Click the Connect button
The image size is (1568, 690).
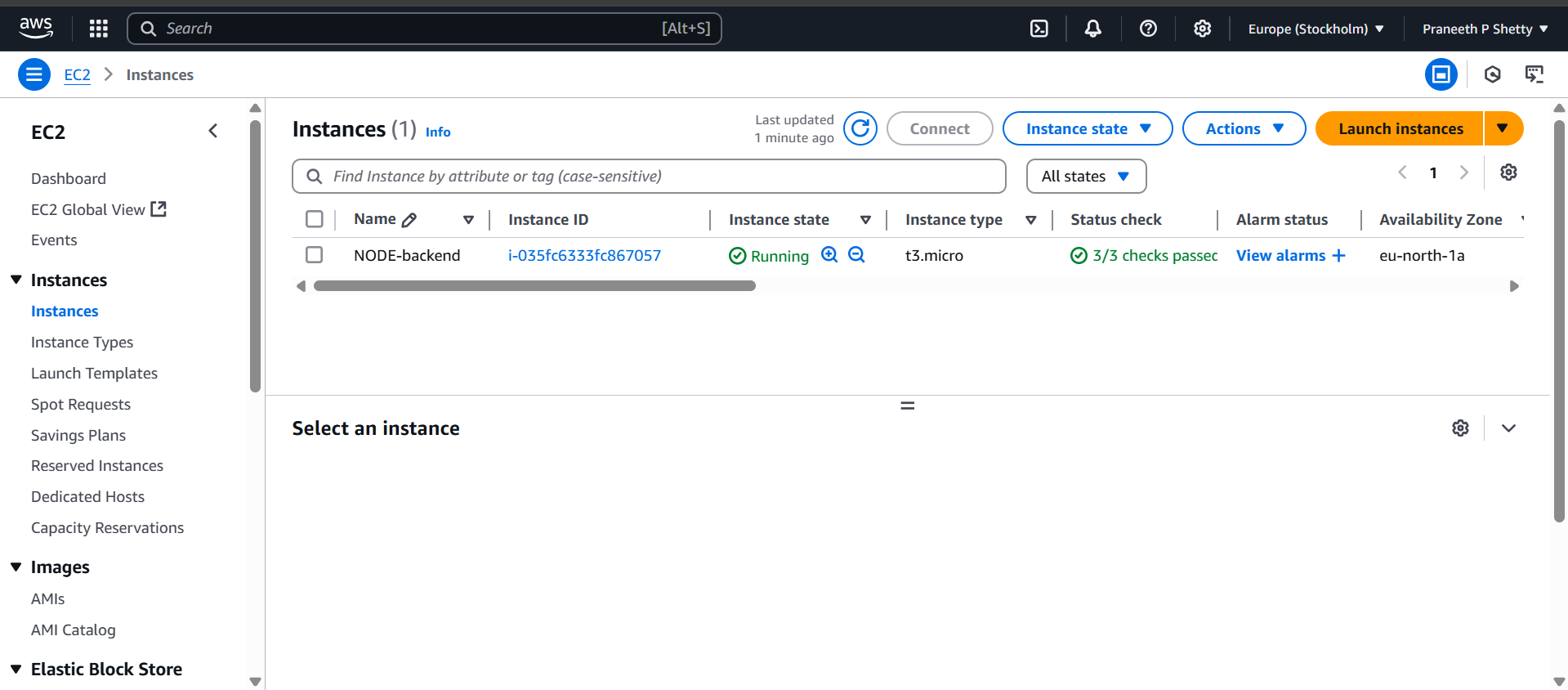(x=940, y=128)
